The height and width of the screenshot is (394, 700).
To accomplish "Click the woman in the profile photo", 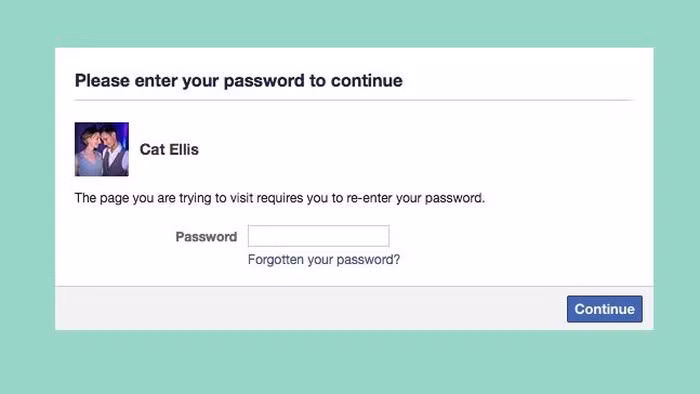I will coord(89,152).
